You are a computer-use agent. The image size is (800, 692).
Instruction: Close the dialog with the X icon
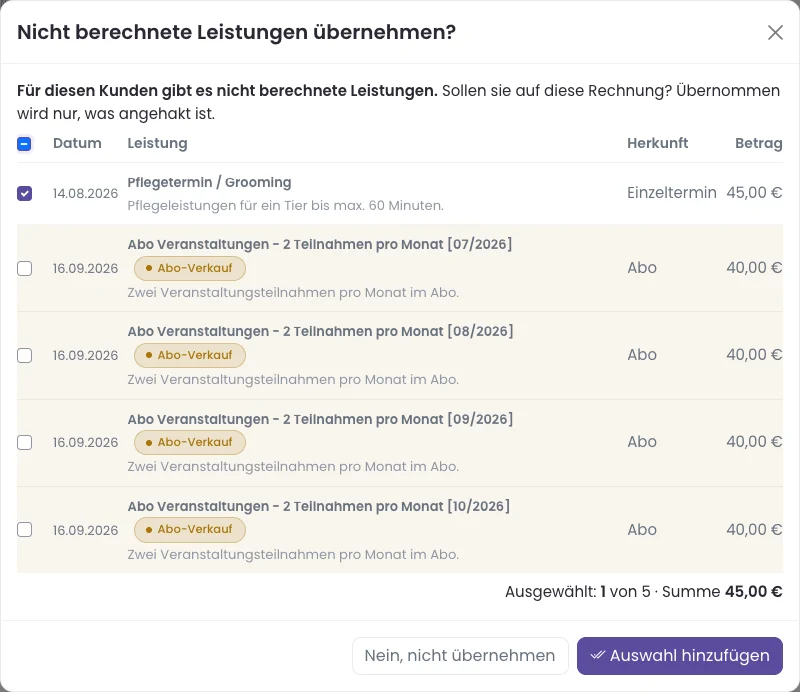click(775, 32)
